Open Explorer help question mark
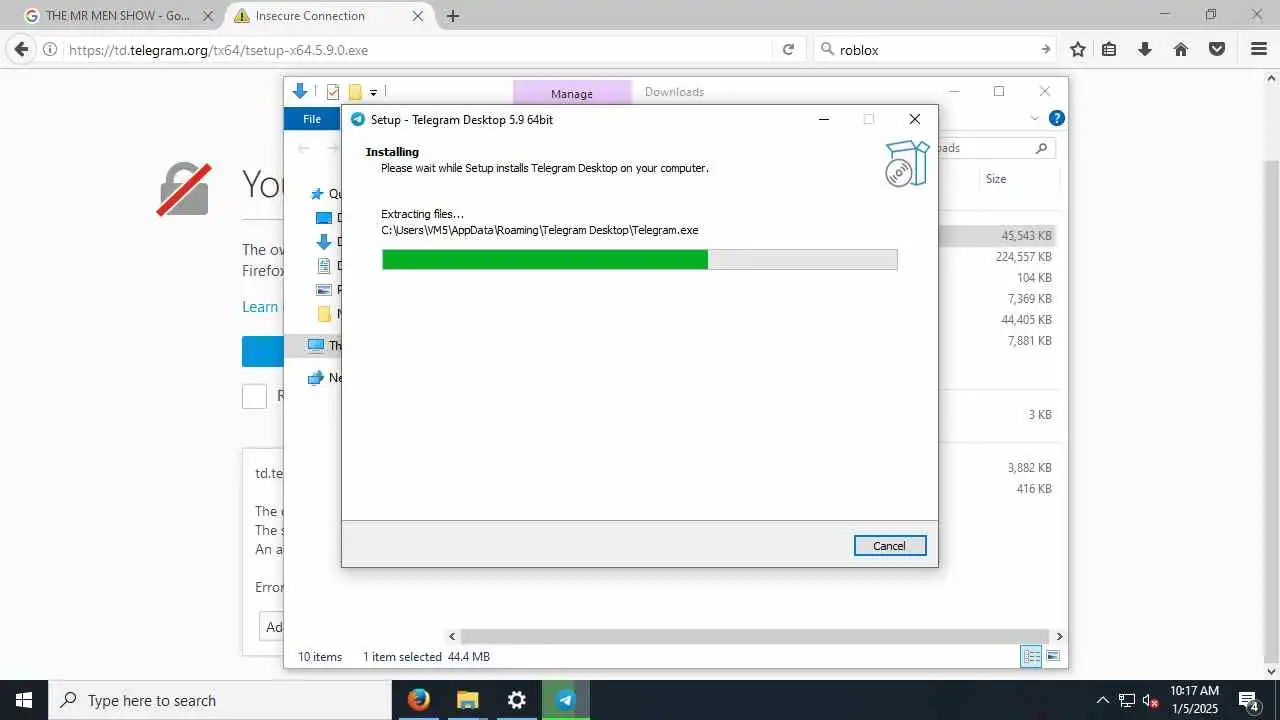 coord(1056,118)
